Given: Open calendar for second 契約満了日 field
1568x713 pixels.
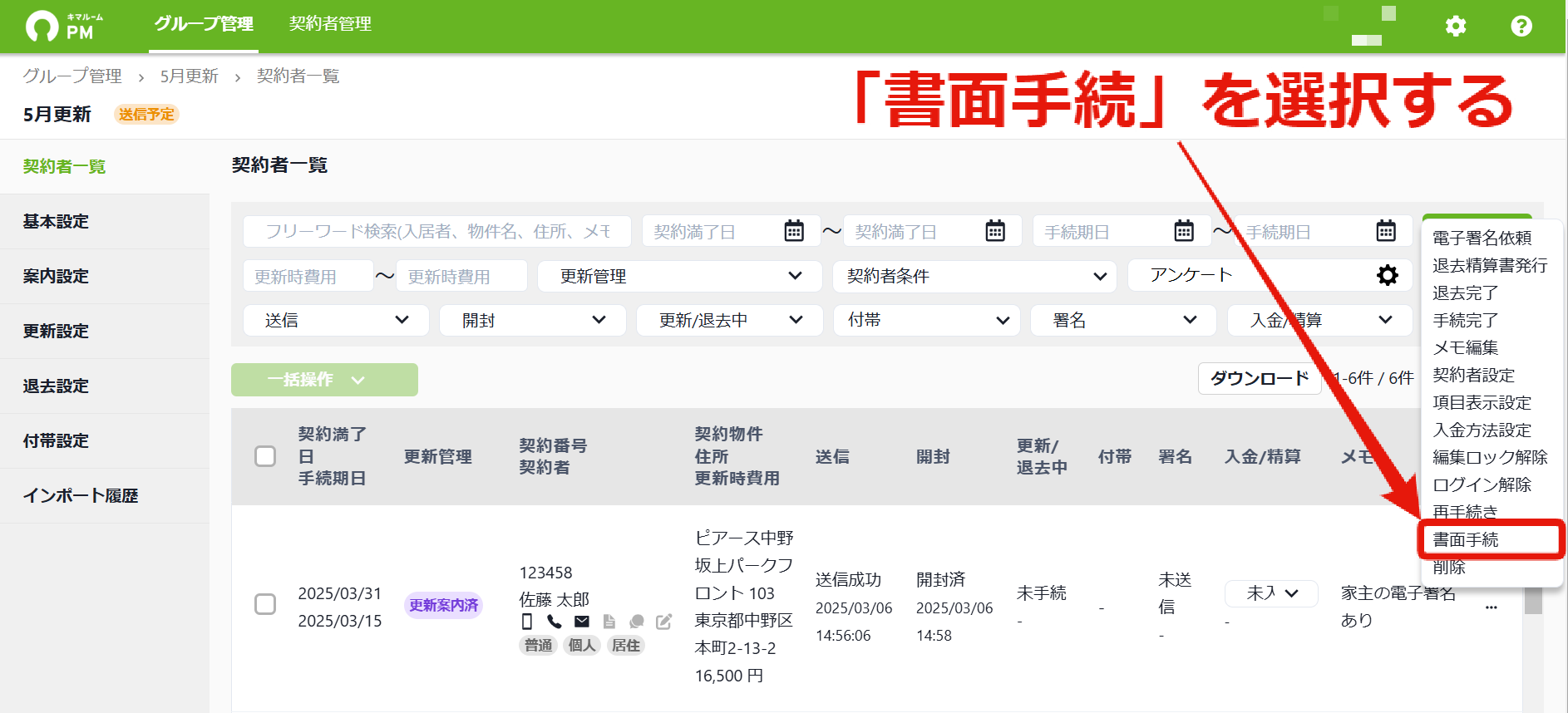Looking at the screenshot, I should (995, 231).
